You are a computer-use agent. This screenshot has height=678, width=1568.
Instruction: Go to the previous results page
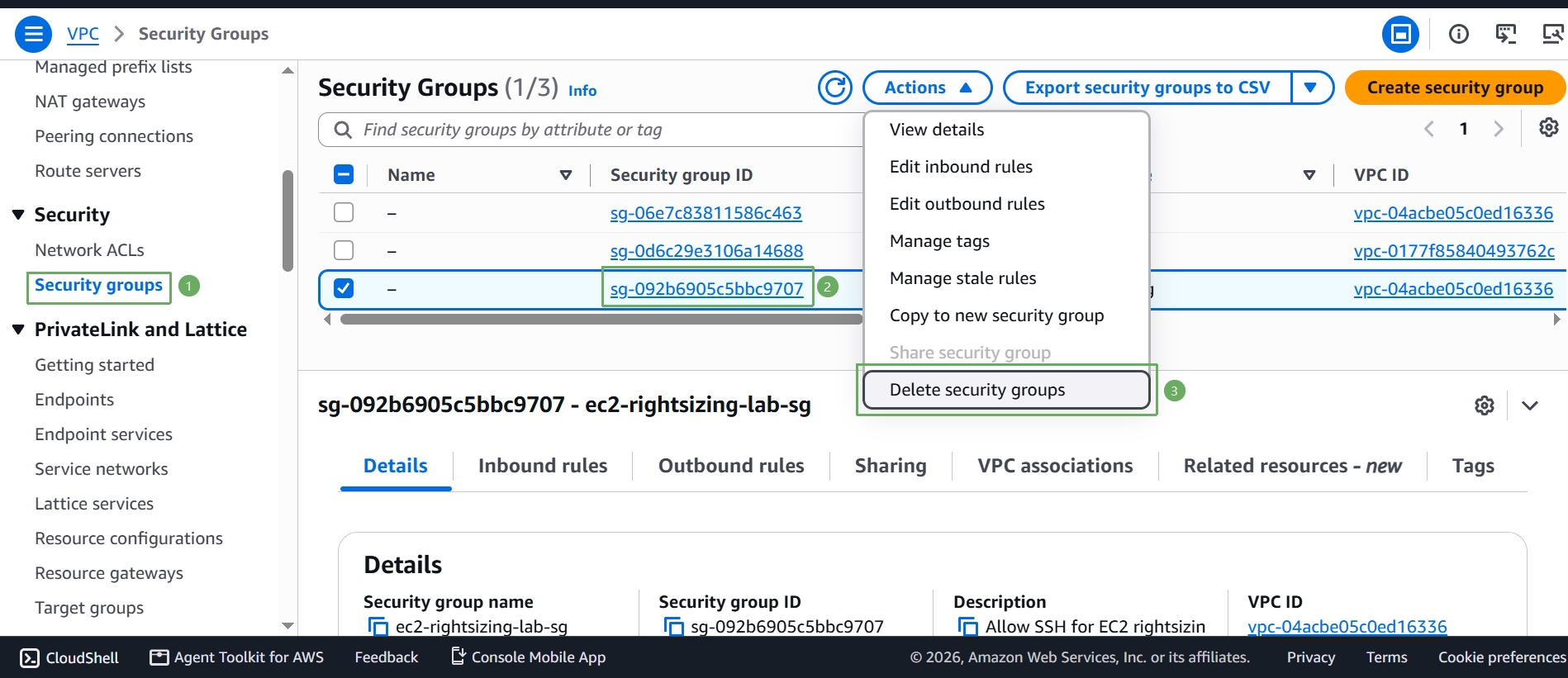click(1428, 129)
